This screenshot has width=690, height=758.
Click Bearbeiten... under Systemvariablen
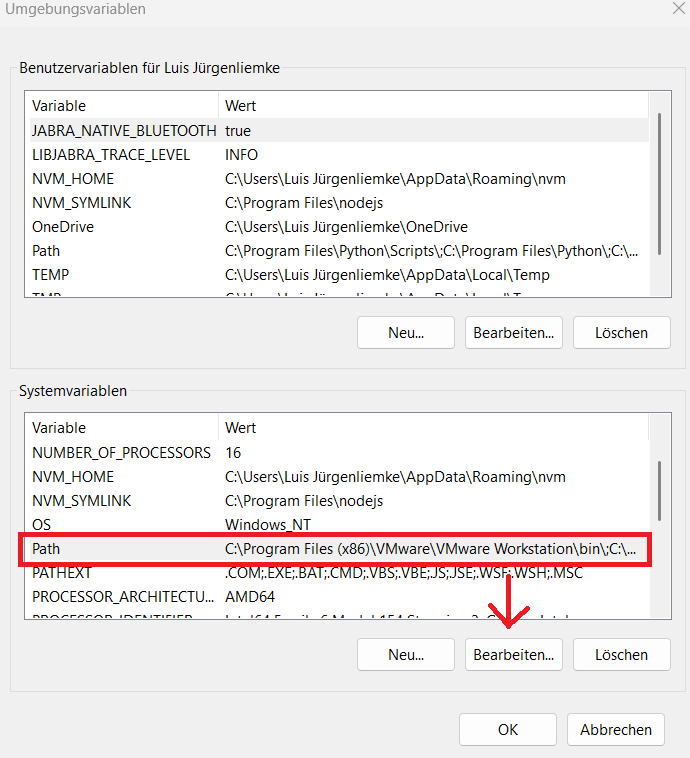click(514, 655)
